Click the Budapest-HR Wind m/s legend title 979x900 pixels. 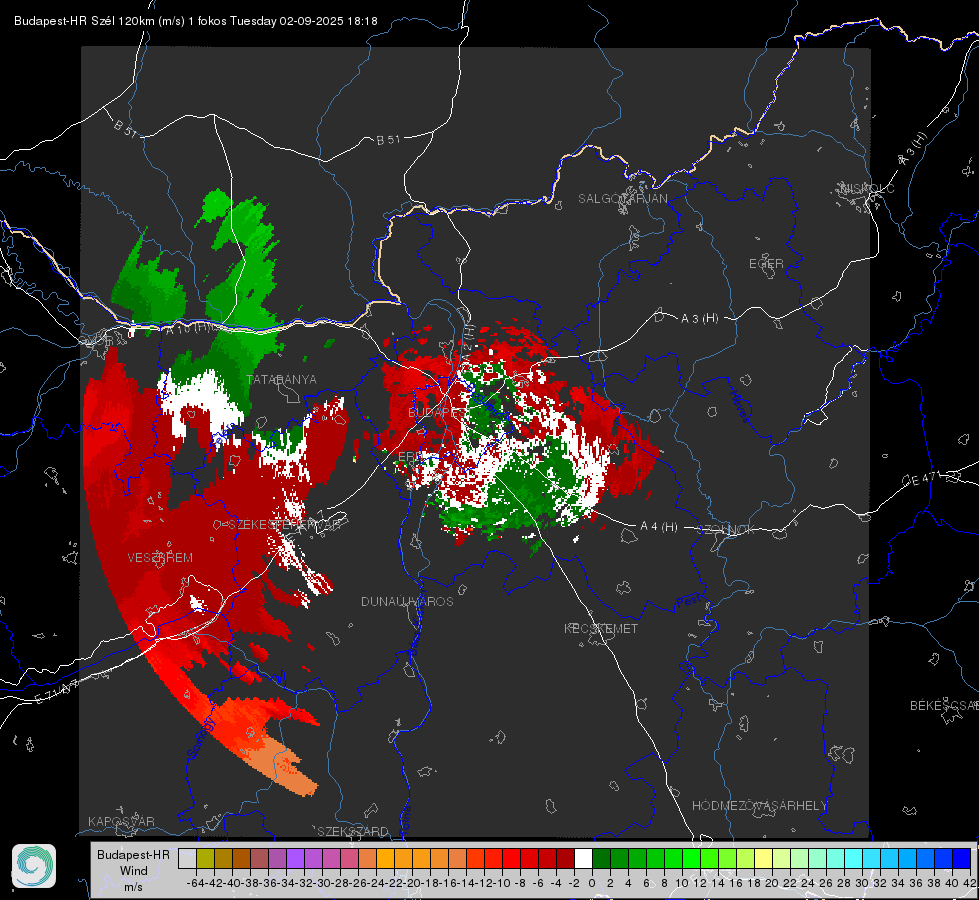[x=133, y=871]
